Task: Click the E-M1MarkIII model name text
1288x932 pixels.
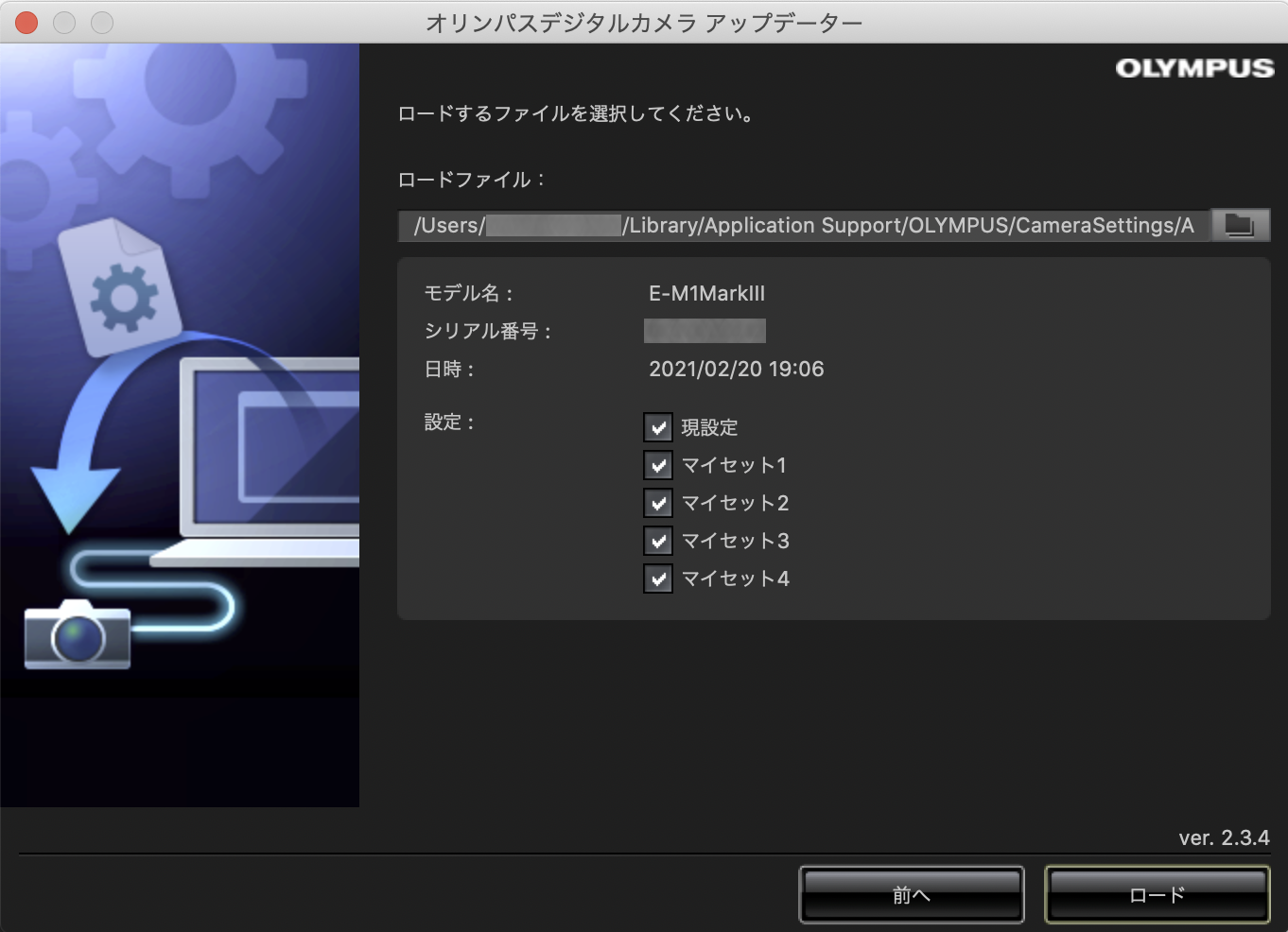Action: point(706,293)
